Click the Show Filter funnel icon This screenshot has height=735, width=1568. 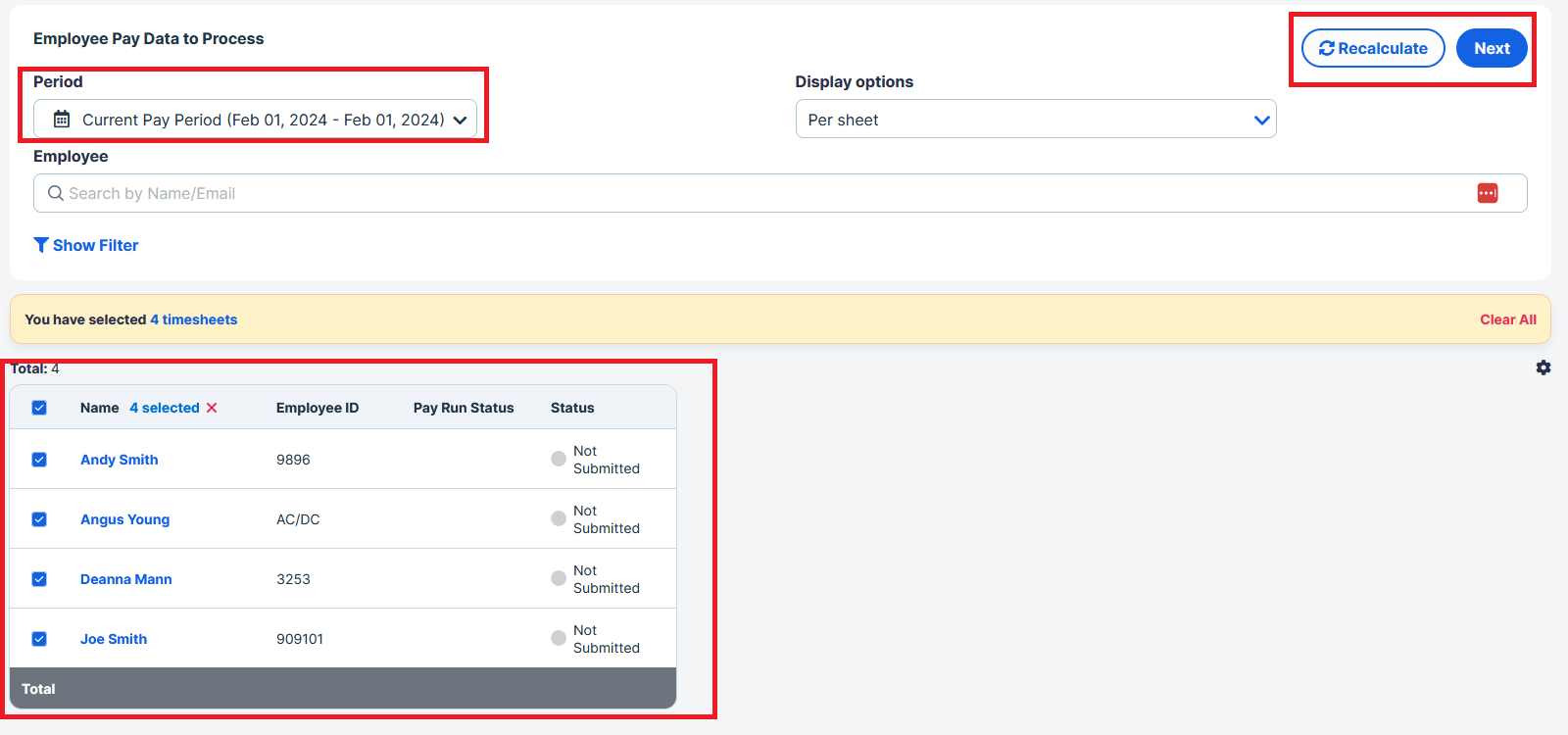coord(41,245)
